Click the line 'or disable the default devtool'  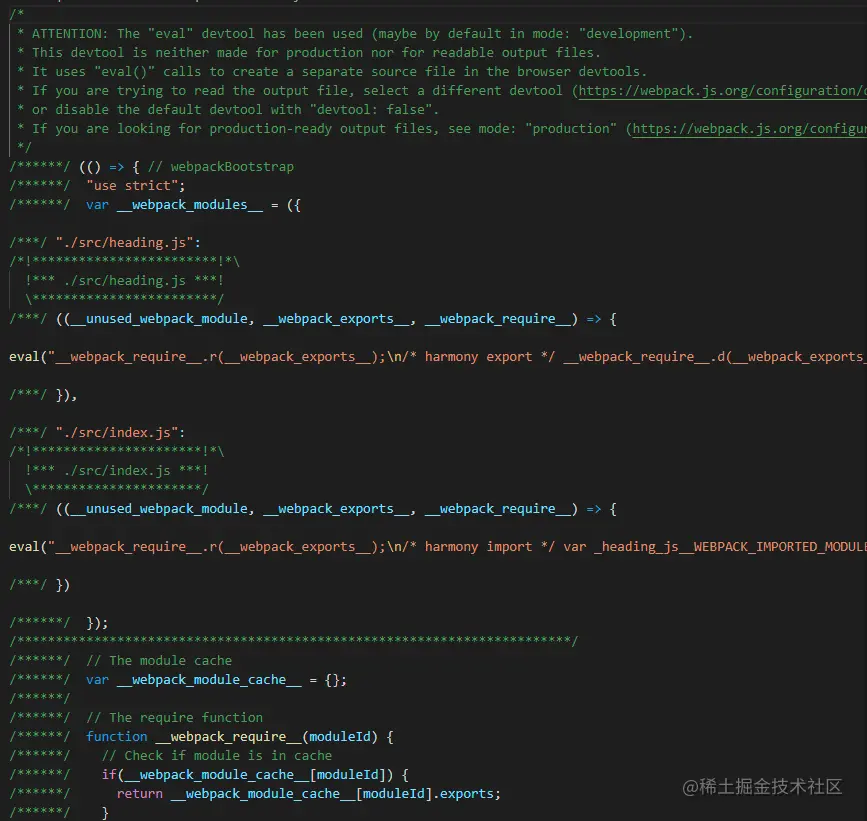[228, 109]
